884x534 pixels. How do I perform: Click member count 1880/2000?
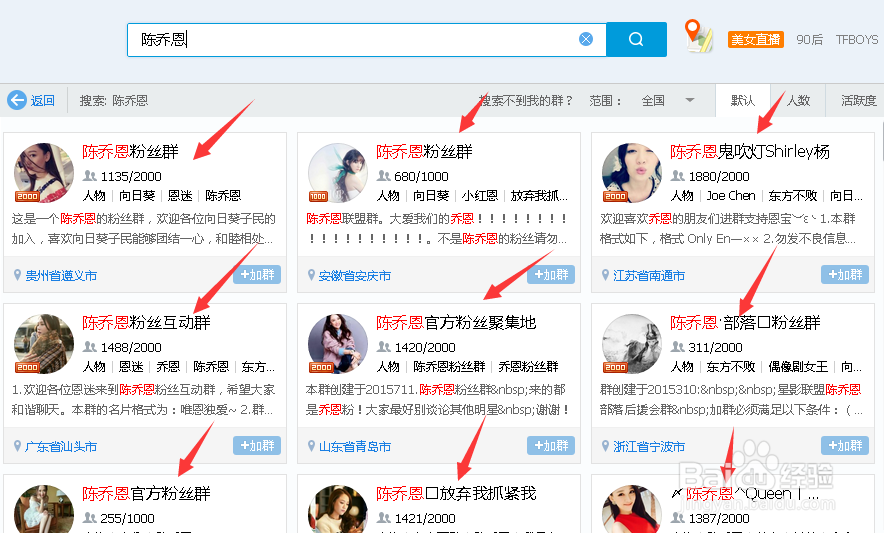click(719, 176)
